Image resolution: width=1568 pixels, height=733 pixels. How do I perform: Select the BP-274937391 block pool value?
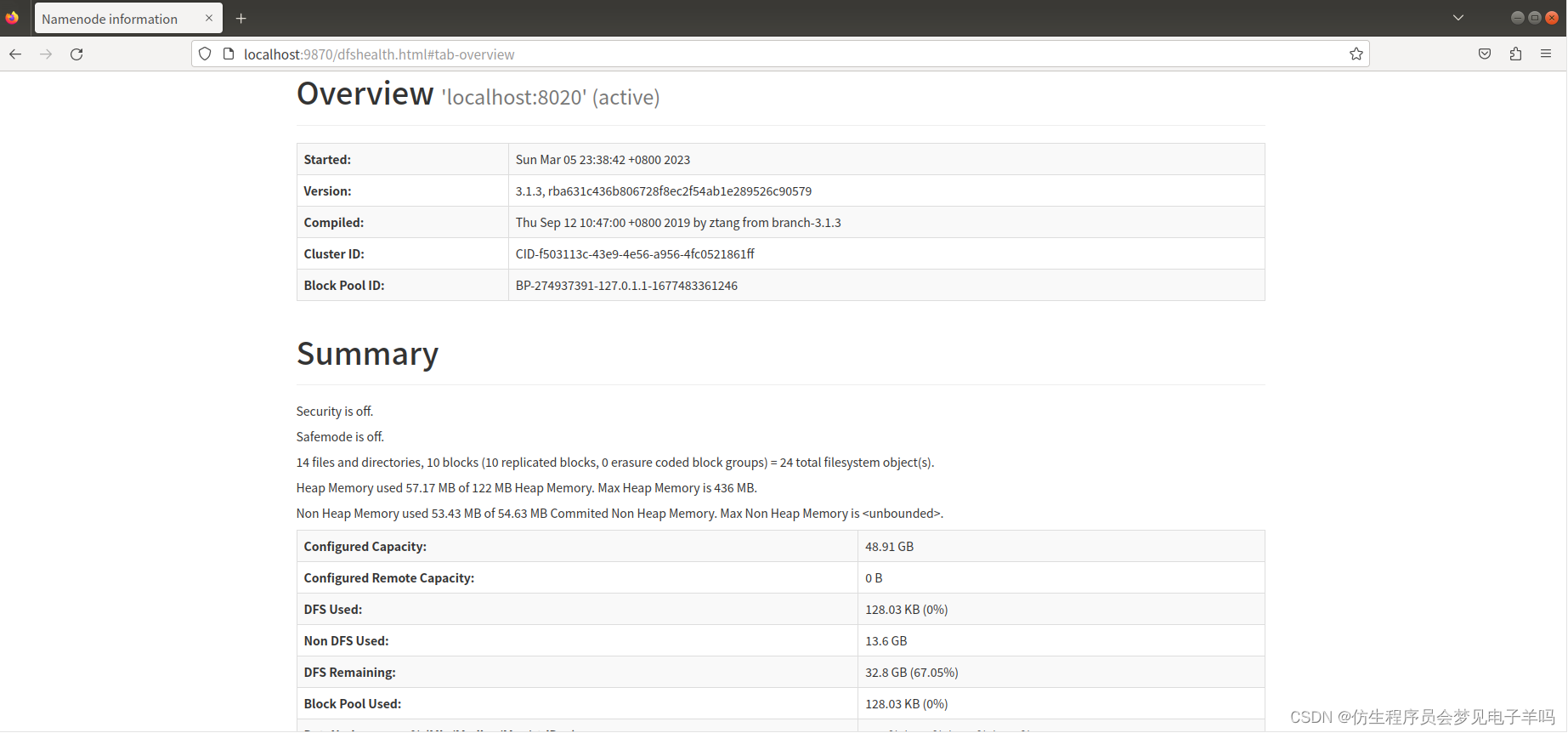tap(626, 286)
